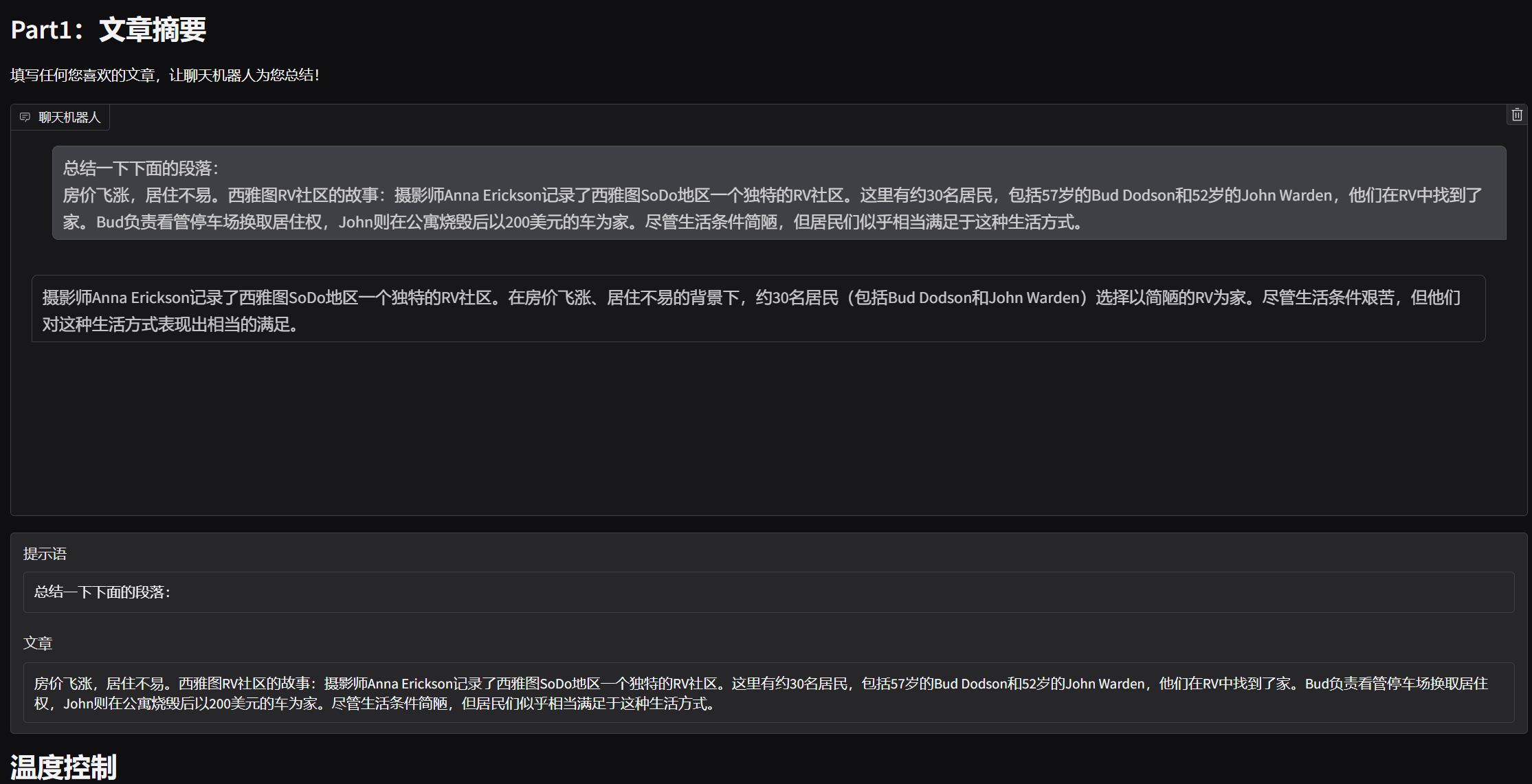Click the 提示语 field label

(x=45, y=554)
